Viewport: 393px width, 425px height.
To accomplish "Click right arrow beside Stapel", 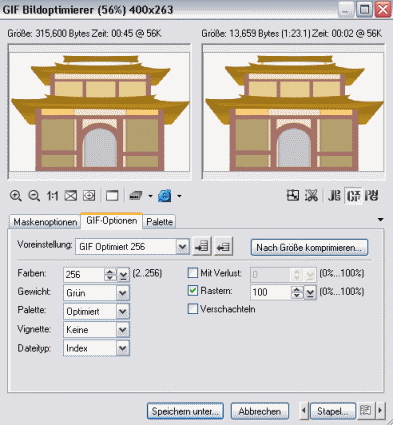I will (x=380, y=411).
